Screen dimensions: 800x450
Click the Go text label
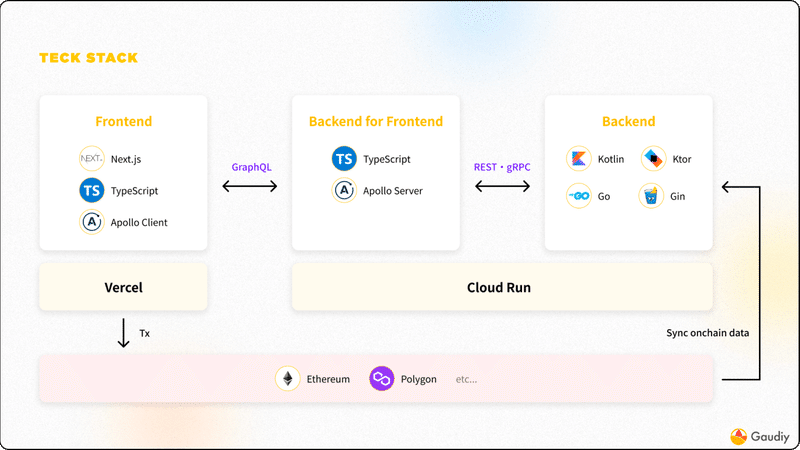click(604, 196)
